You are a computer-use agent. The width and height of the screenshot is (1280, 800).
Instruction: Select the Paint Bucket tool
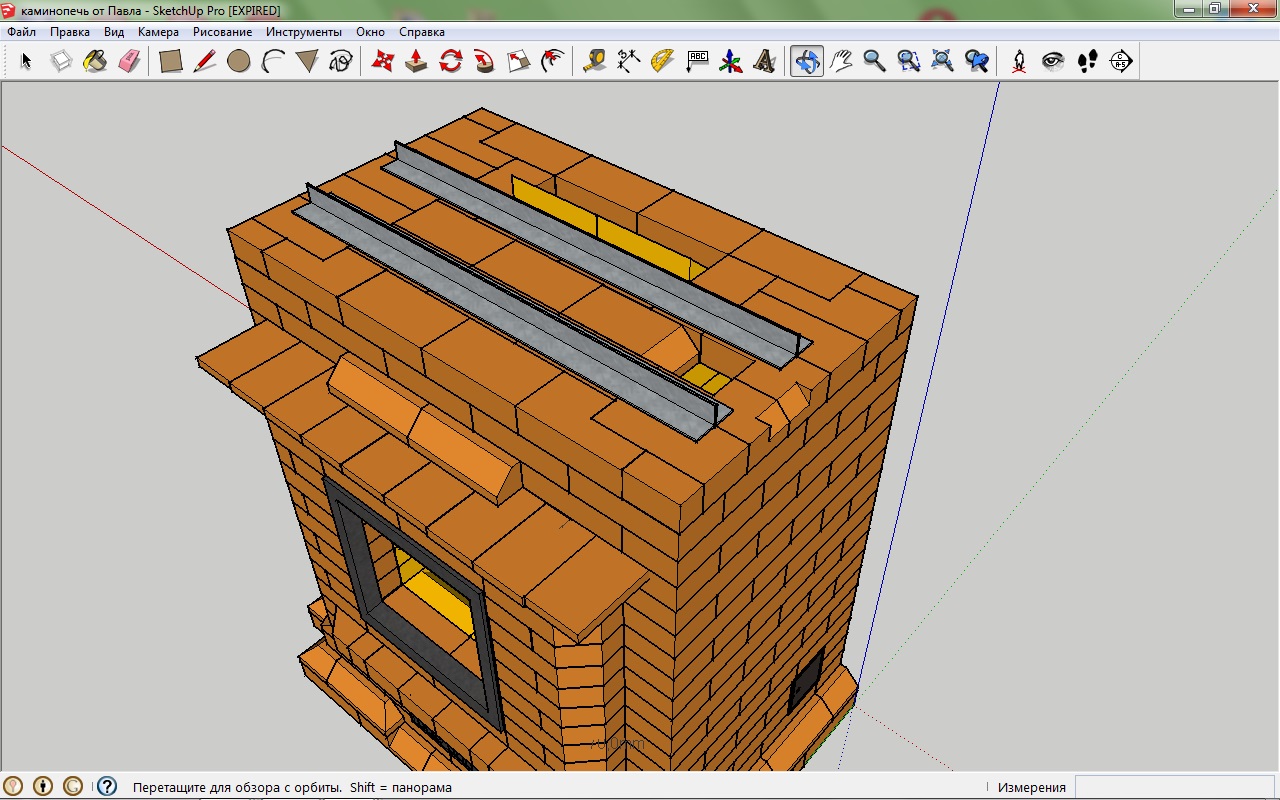click(95, 61)
